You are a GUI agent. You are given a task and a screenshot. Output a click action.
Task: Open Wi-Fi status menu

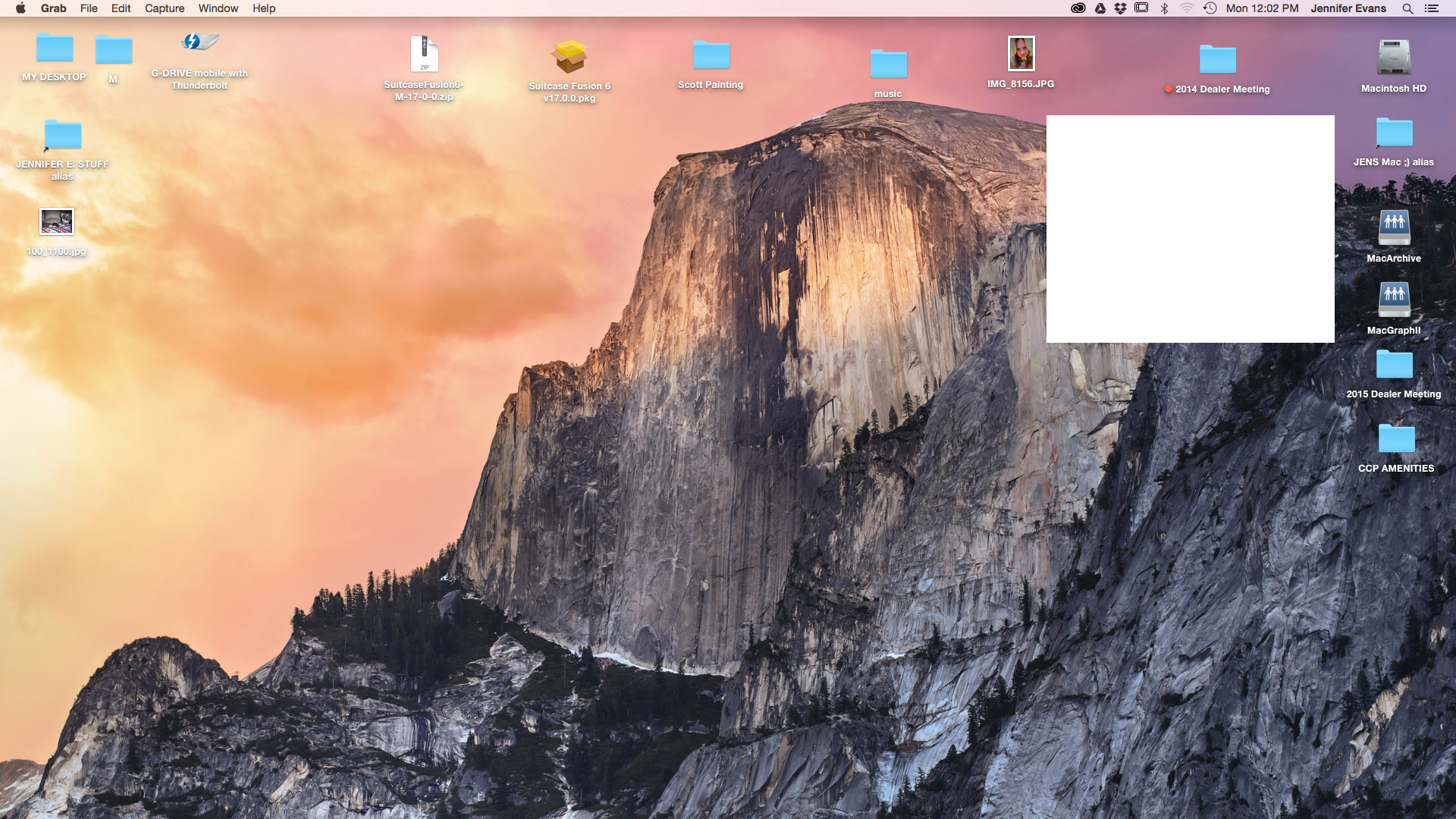pyautogui.click(x=1187, y=8)
